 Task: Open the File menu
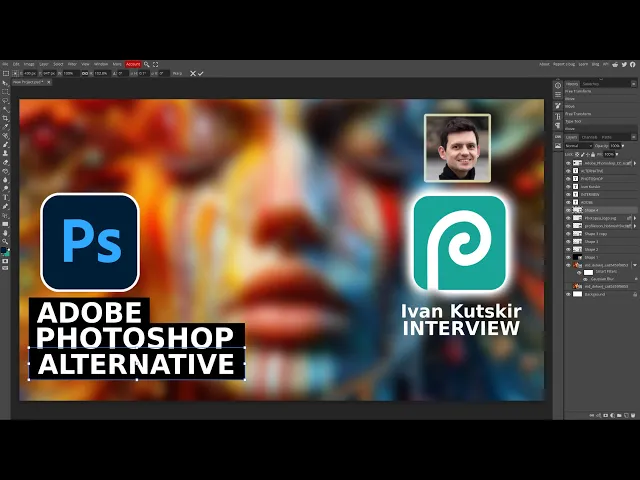[5, 64]
